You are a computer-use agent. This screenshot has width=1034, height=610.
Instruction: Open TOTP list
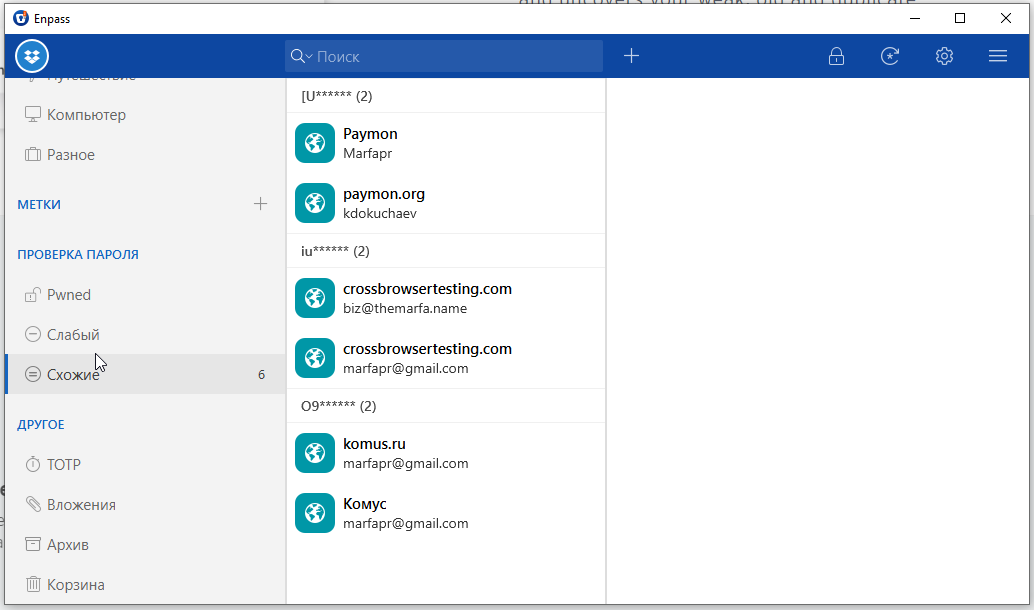[x=145, y=465]
